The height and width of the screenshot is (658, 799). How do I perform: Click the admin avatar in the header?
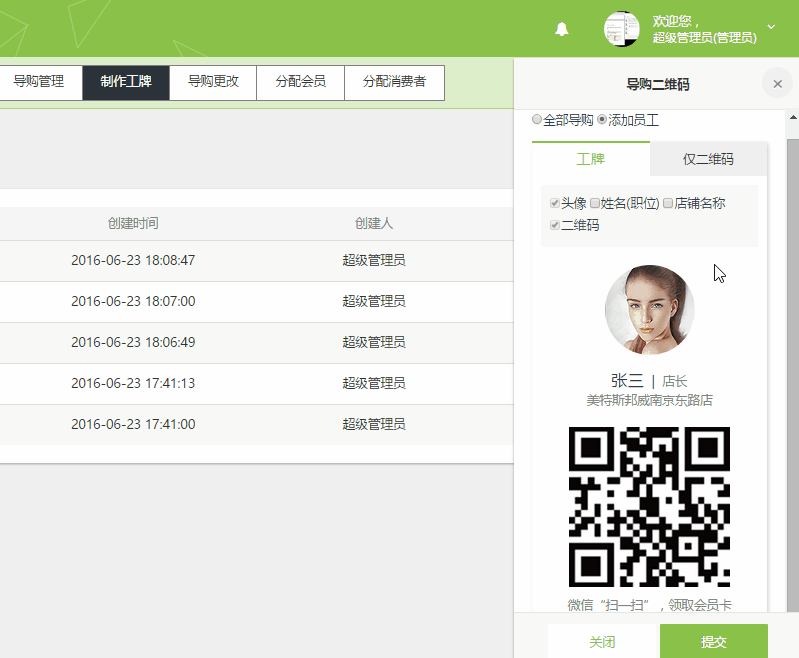point(622,29)
